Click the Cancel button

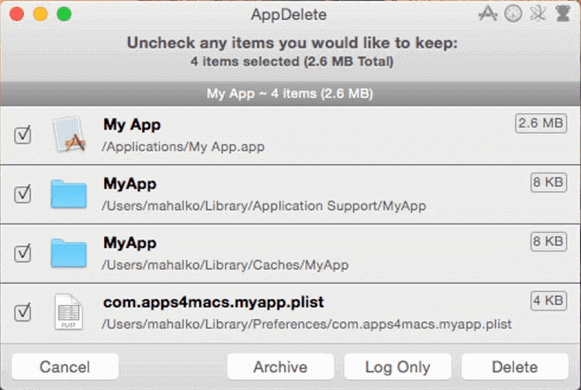pyautogui.click(x=65, y=367)
